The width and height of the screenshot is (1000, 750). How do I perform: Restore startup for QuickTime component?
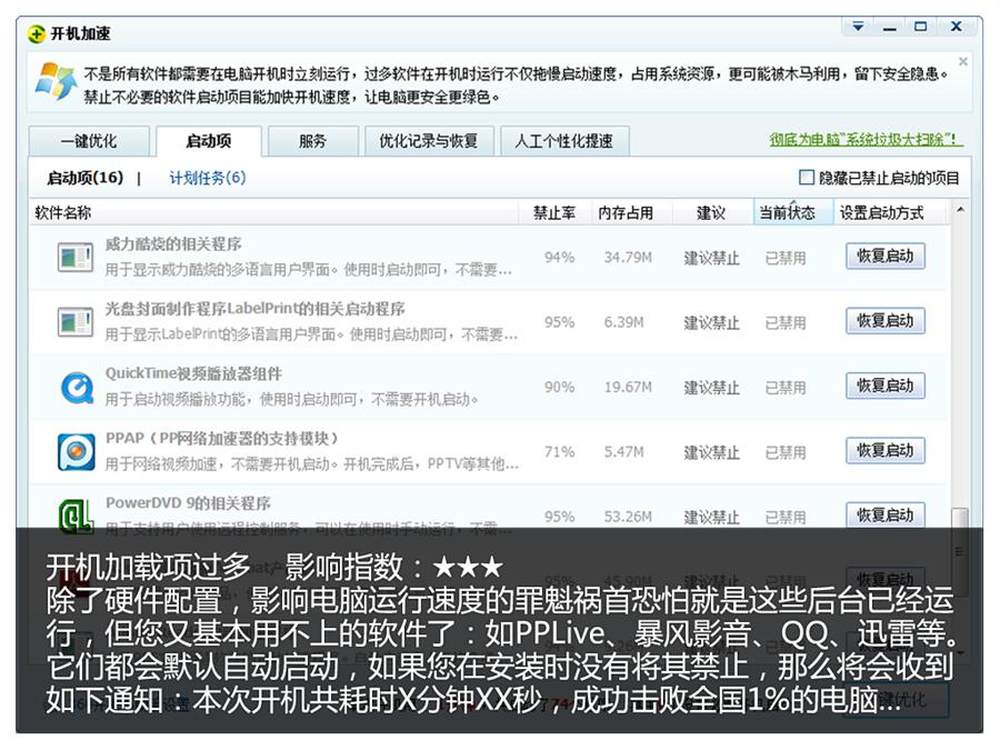click(885, 386)
